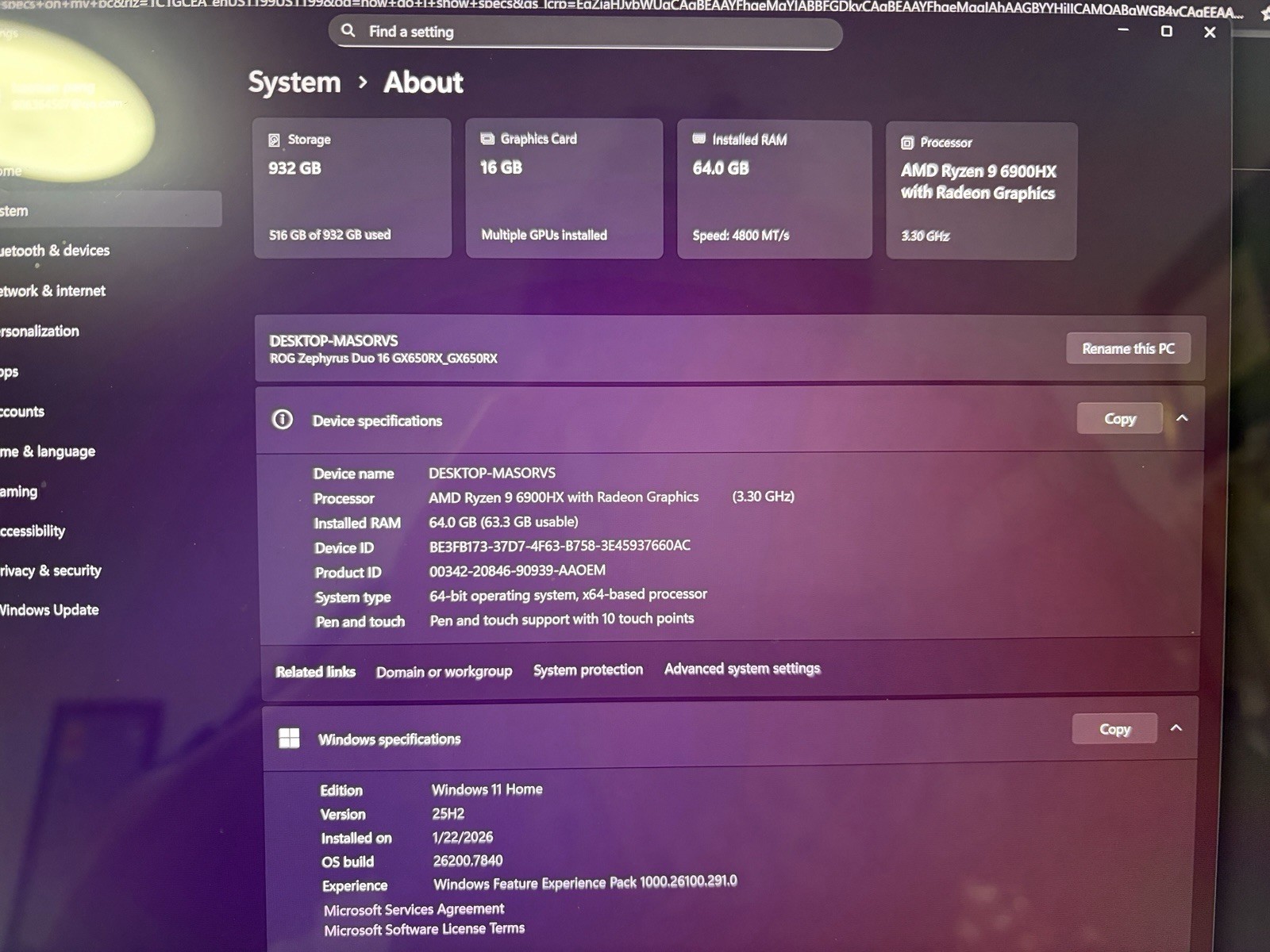
Task: Open Advanced system settings link
Action: click(x=742, y=669)
